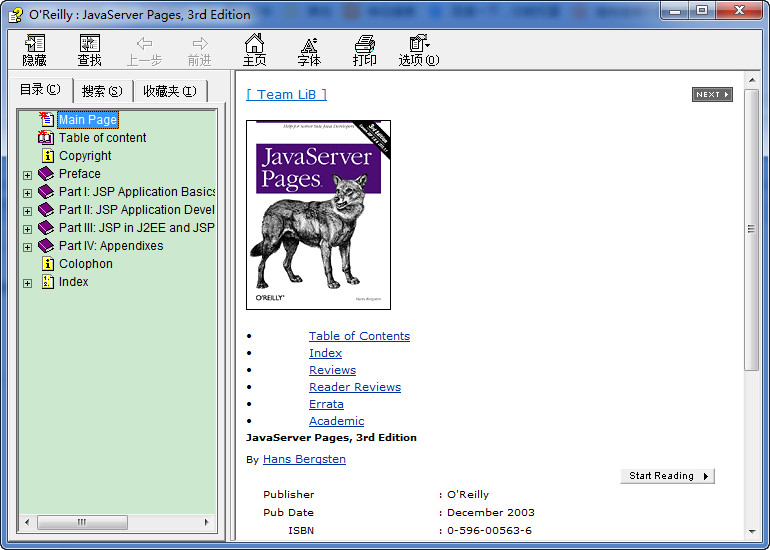Switch to the 搜索 (Search) tab
The image size is (770, 550).
[x=102, y=91]
